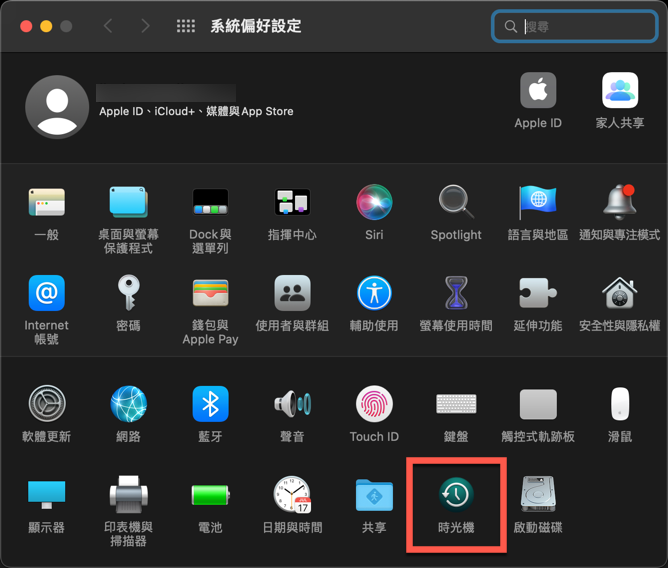Open 通知與專注模式 preferences

pyautogui.click(x=619, y=202)
